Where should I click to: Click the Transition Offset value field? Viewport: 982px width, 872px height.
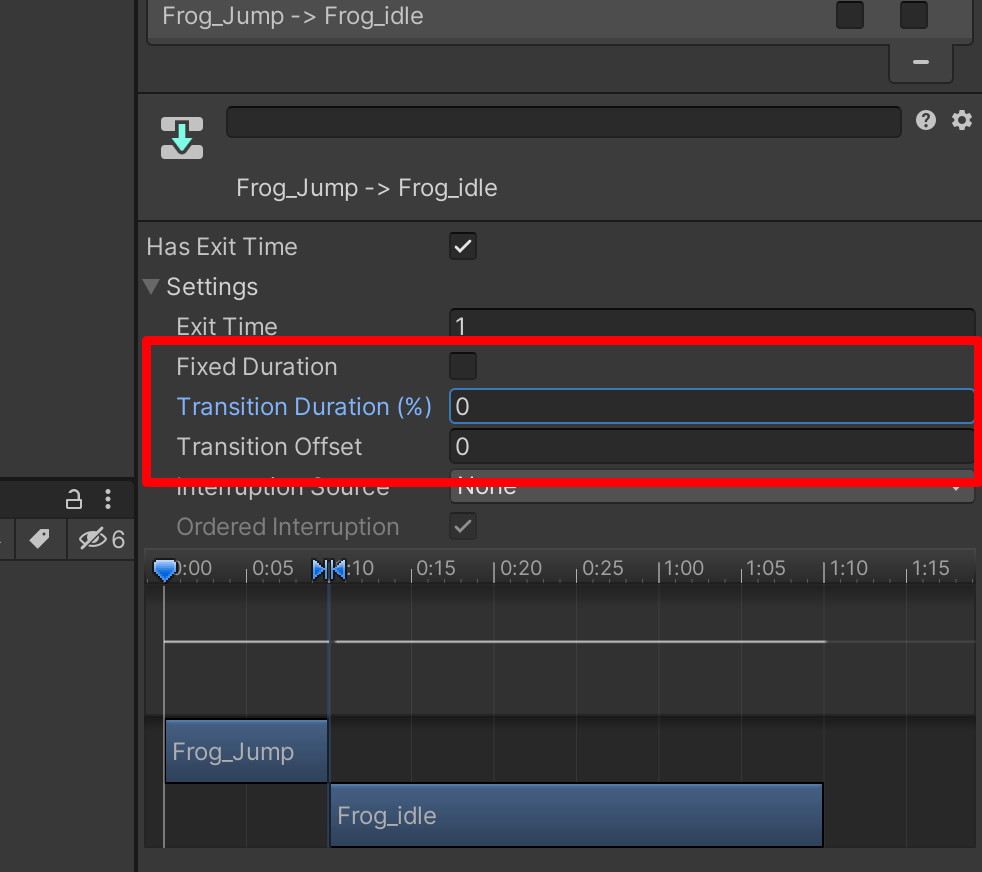tap(712, 447)
